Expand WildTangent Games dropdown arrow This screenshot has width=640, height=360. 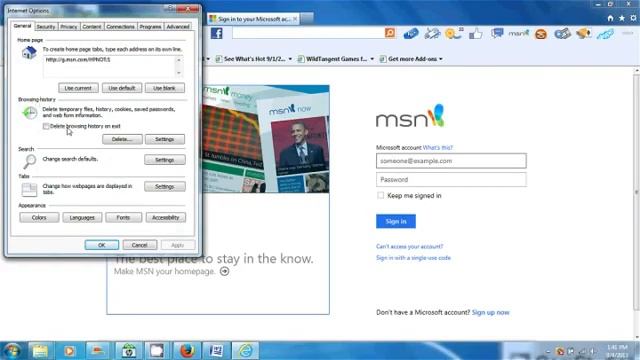[372, 59]
